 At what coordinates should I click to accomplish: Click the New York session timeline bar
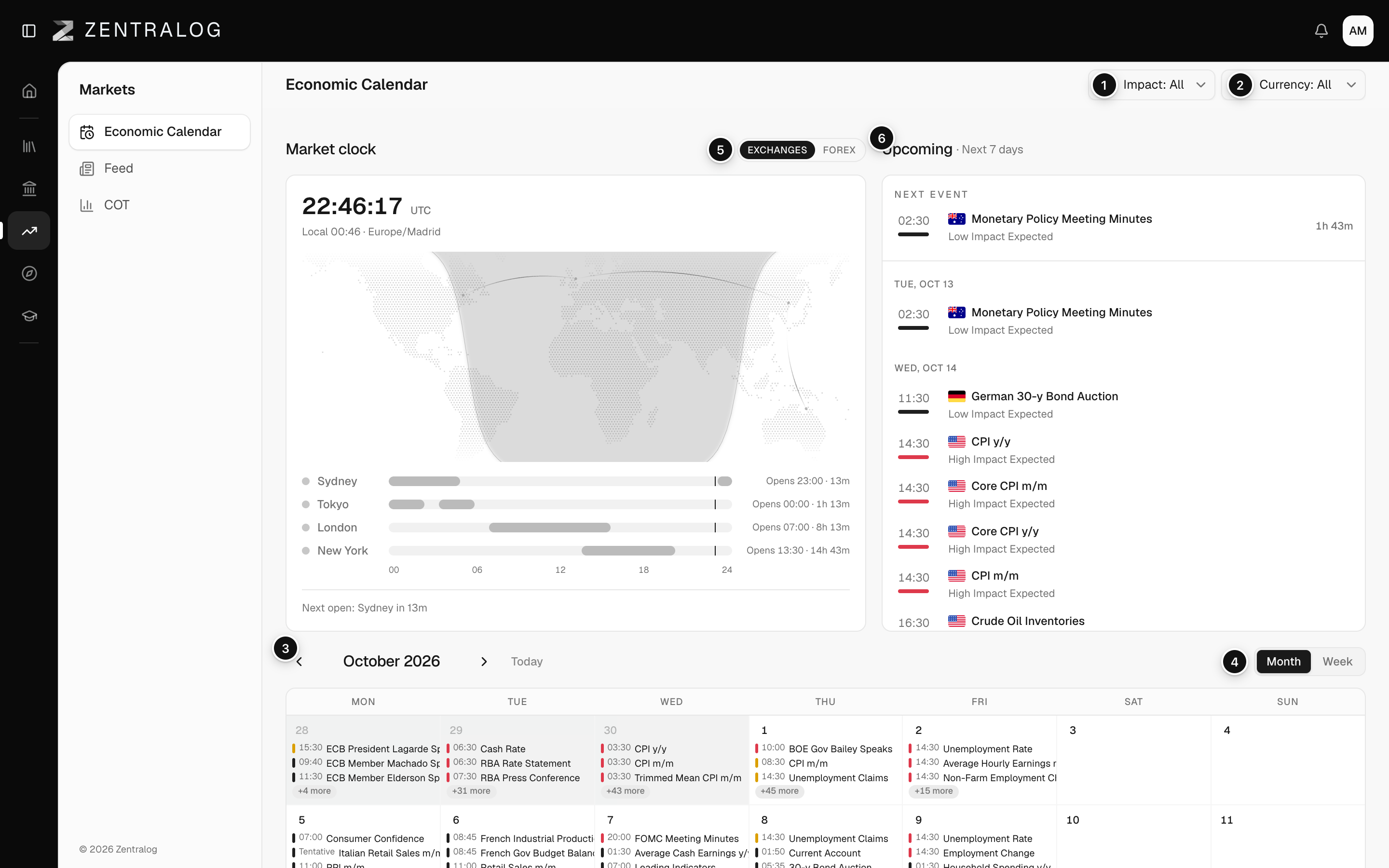559,551
